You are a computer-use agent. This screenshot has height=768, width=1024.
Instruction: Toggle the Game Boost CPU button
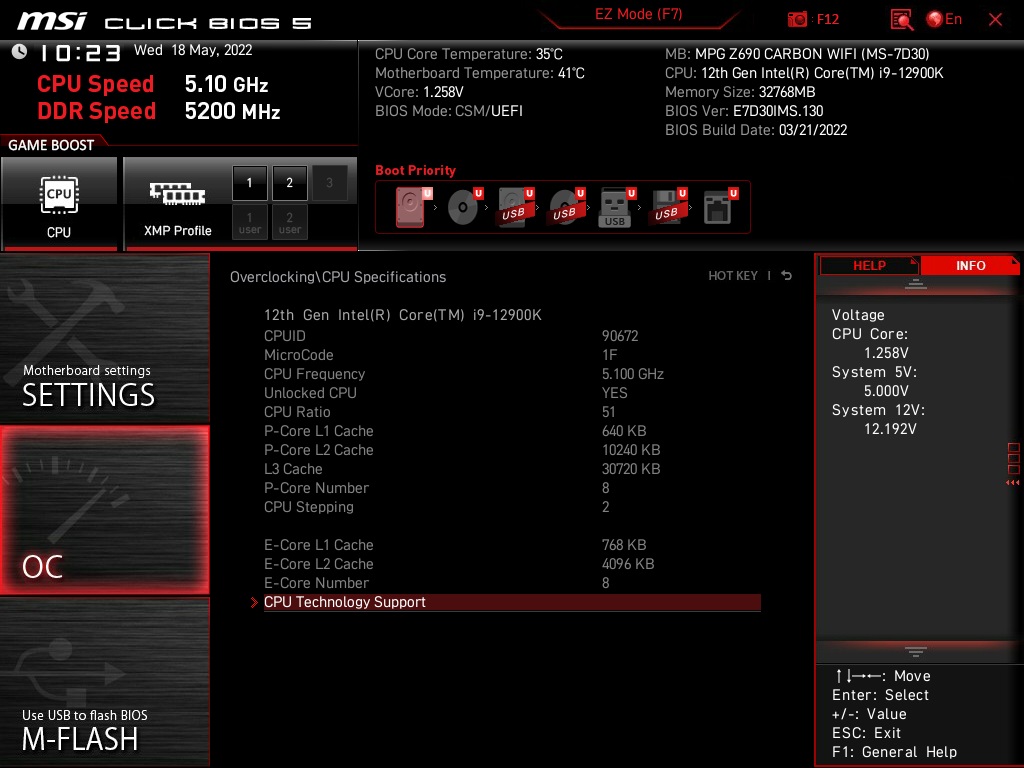tap(59, 204)
